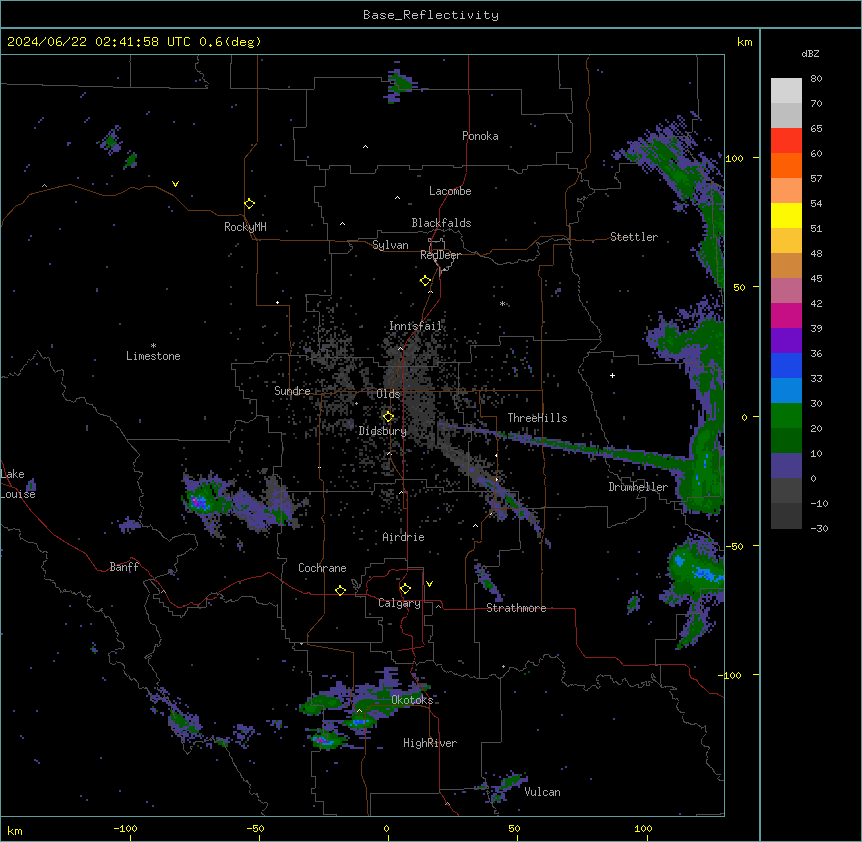The width and height of the screenshot is (862, 842).
Task: Click the Strathmore label
Action: (516, 608)
